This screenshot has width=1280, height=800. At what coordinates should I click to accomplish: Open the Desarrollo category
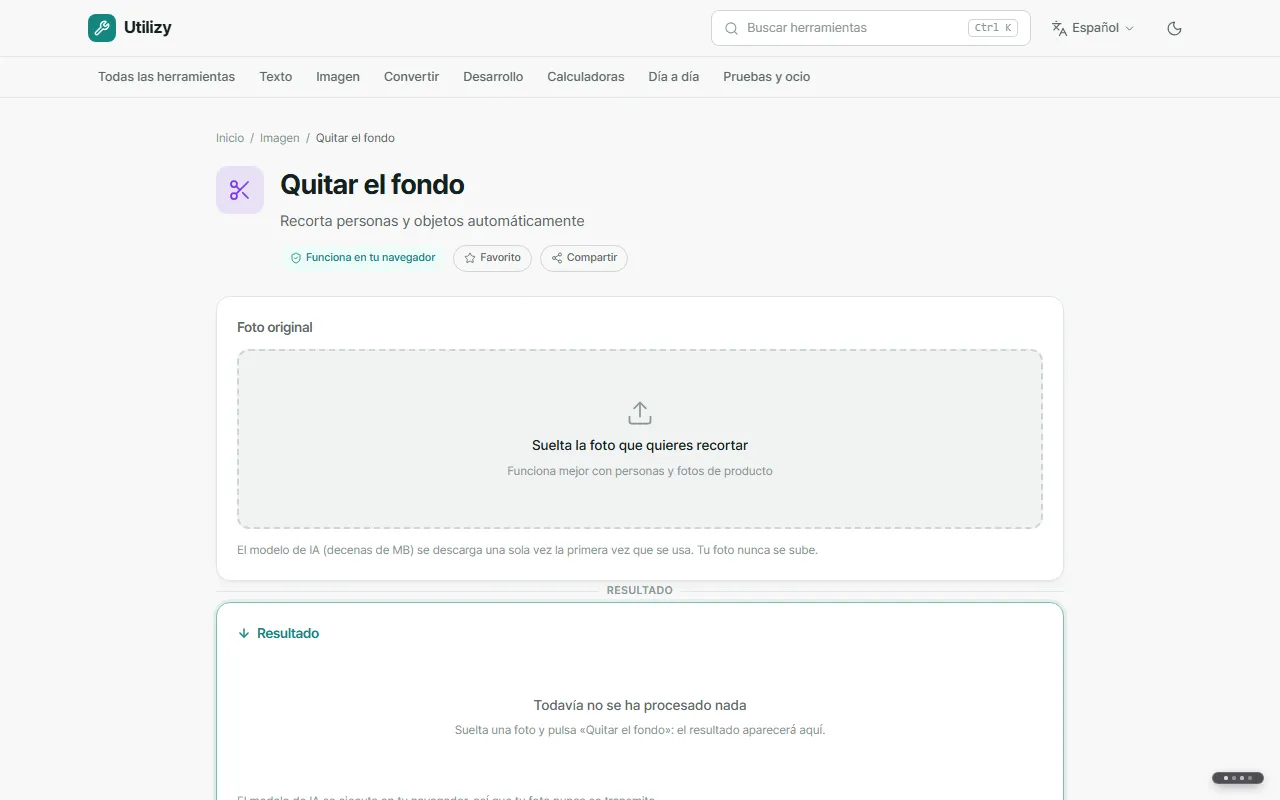click(x=493, y=77)
